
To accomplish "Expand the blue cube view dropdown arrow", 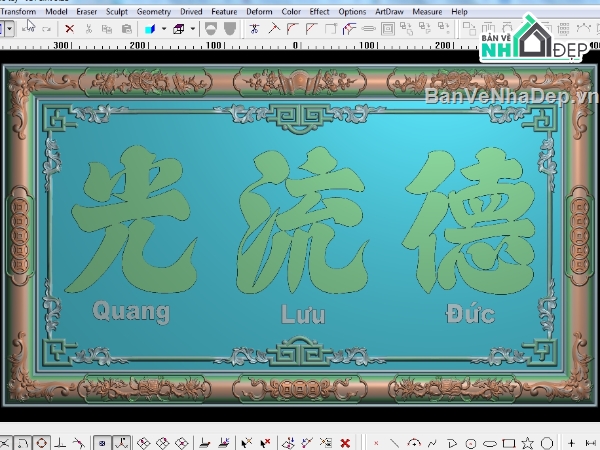I will pos(164,29).
